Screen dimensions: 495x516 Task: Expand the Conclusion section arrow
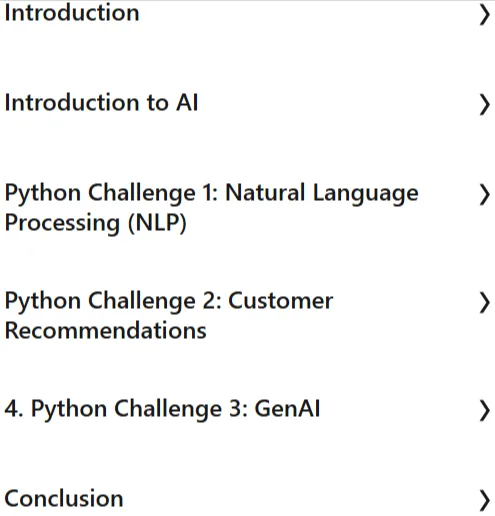(x=484, y=501)
